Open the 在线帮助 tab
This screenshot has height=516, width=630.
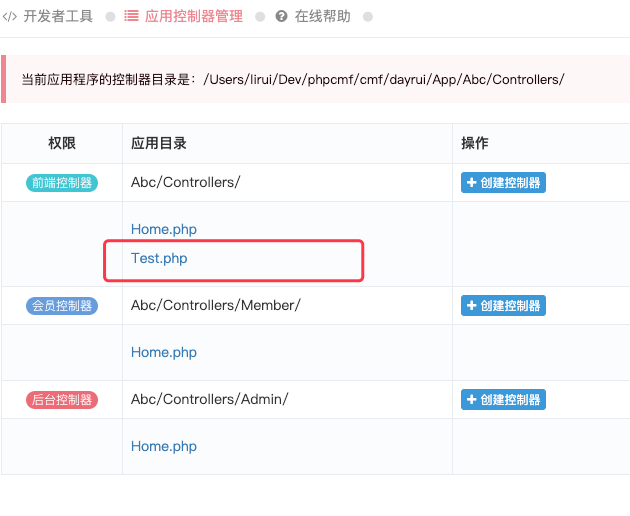click(x=322, y=16)
